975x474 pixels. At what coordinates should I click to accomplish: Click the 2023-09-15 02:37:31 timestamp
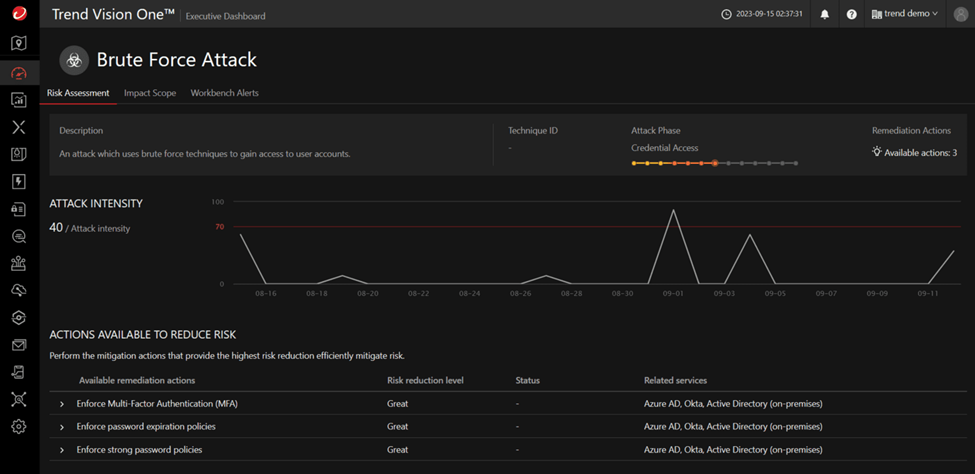click(x=768, y=14)
